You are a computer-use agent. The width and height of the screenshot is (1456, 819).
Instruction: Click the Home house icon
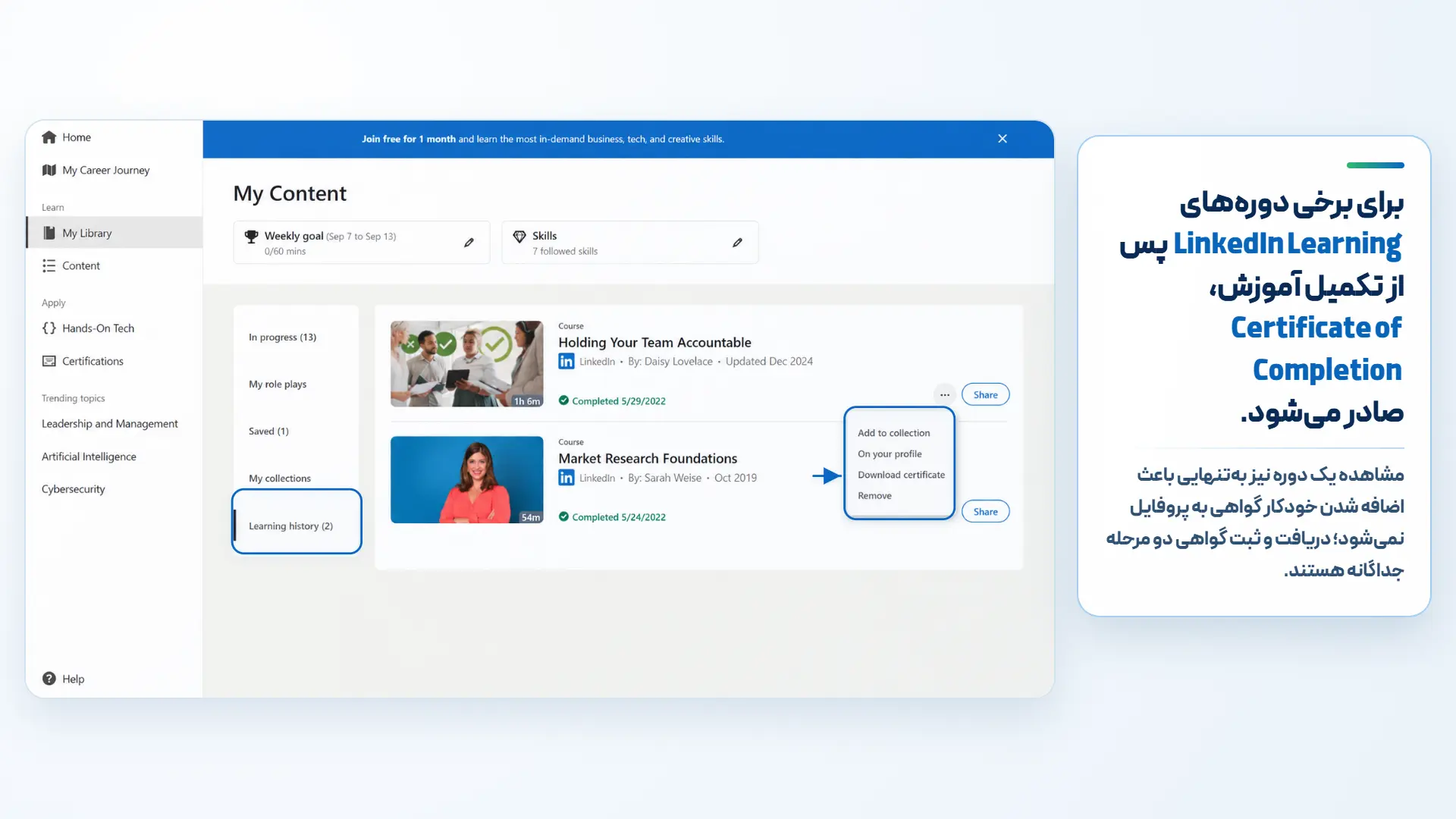pyautogui.click(x=49, y=137)
